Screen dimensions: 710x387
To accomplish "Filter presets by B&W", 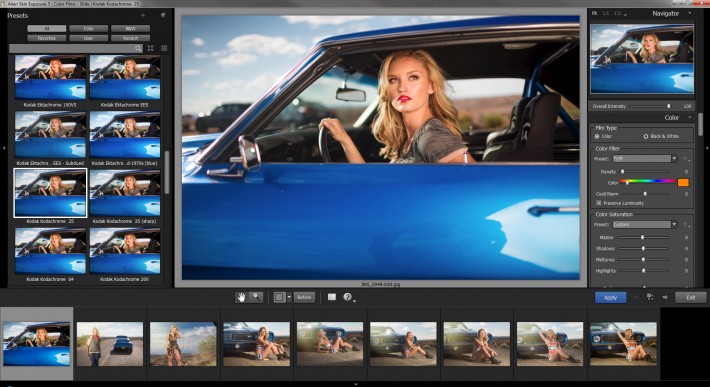I will click(x=130, y=29).
